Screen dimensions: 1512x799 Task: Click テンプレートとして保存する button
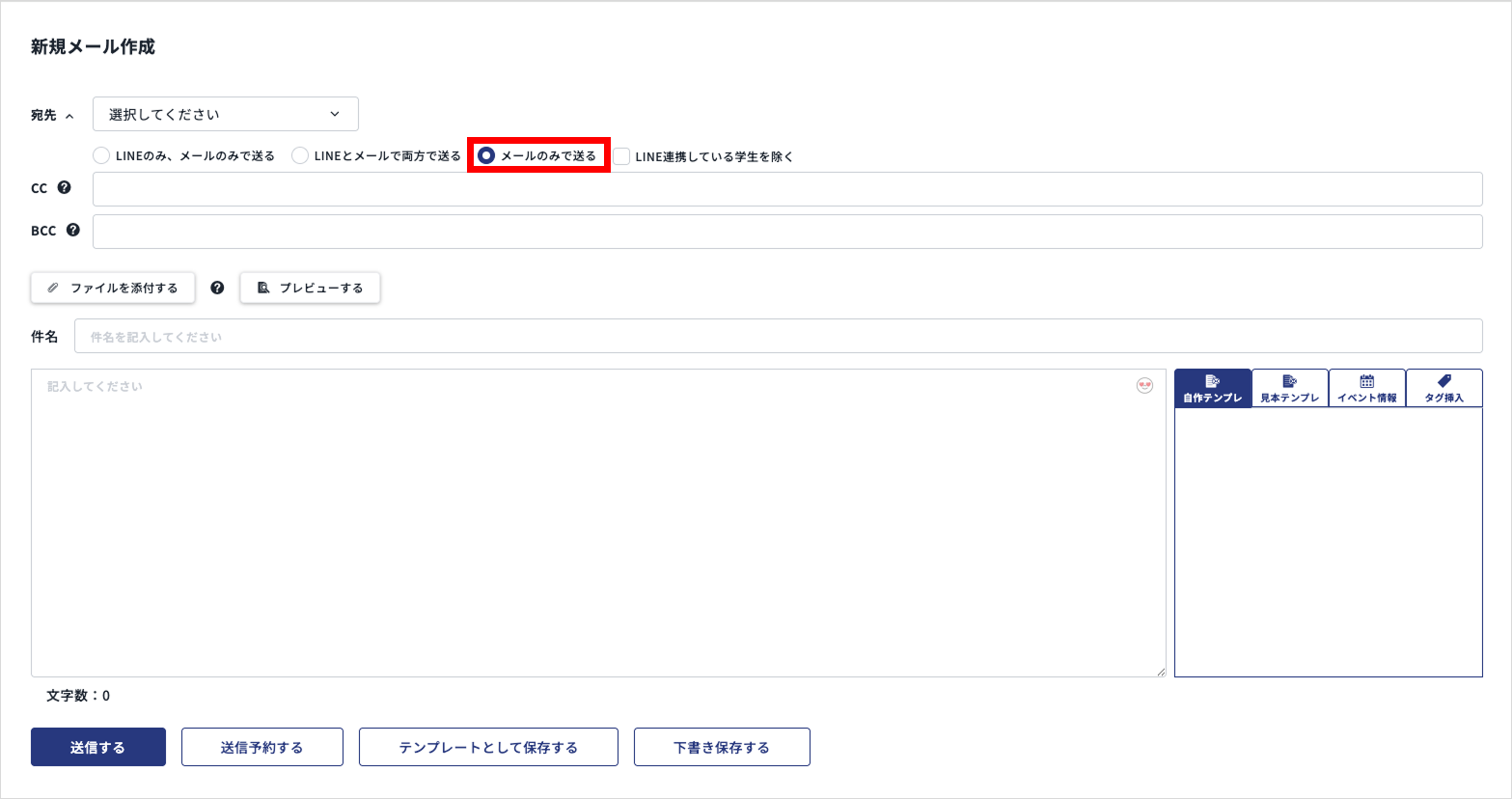click(488, 747)
